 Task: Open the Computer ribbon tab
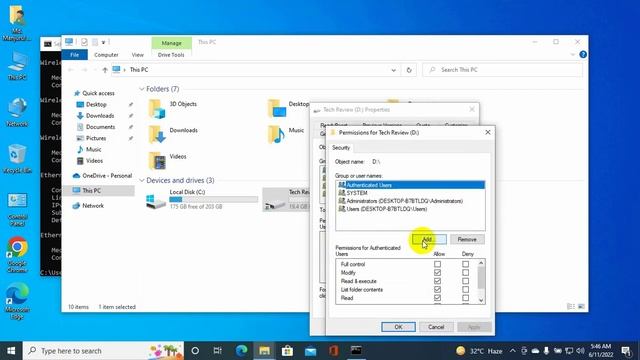click(x=106, y=55)
